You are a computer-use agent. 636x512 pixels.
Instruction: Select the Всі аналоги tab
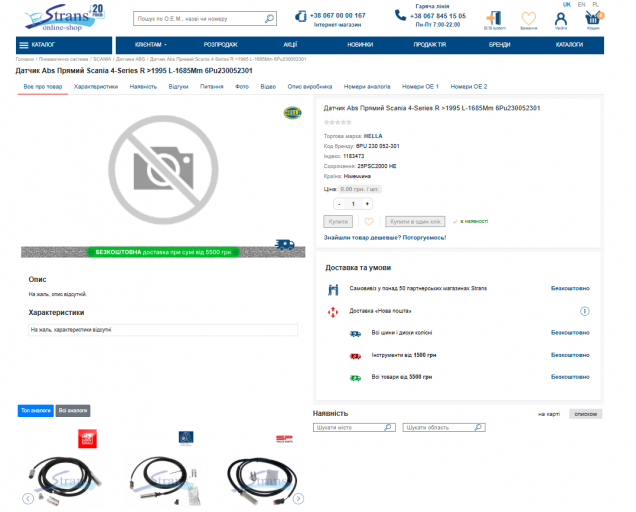click(73, 411)
